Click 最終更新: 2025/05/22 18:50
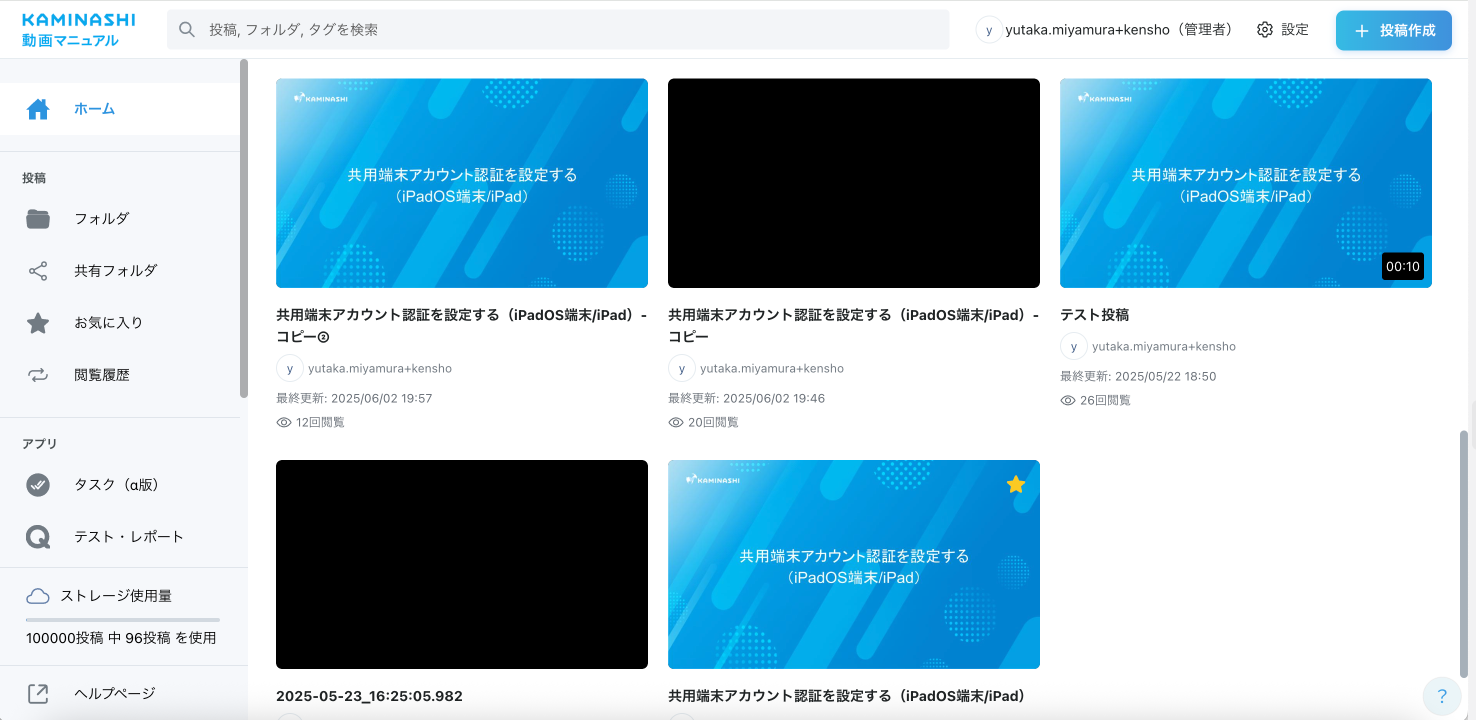 click(x=1138, y=376)
